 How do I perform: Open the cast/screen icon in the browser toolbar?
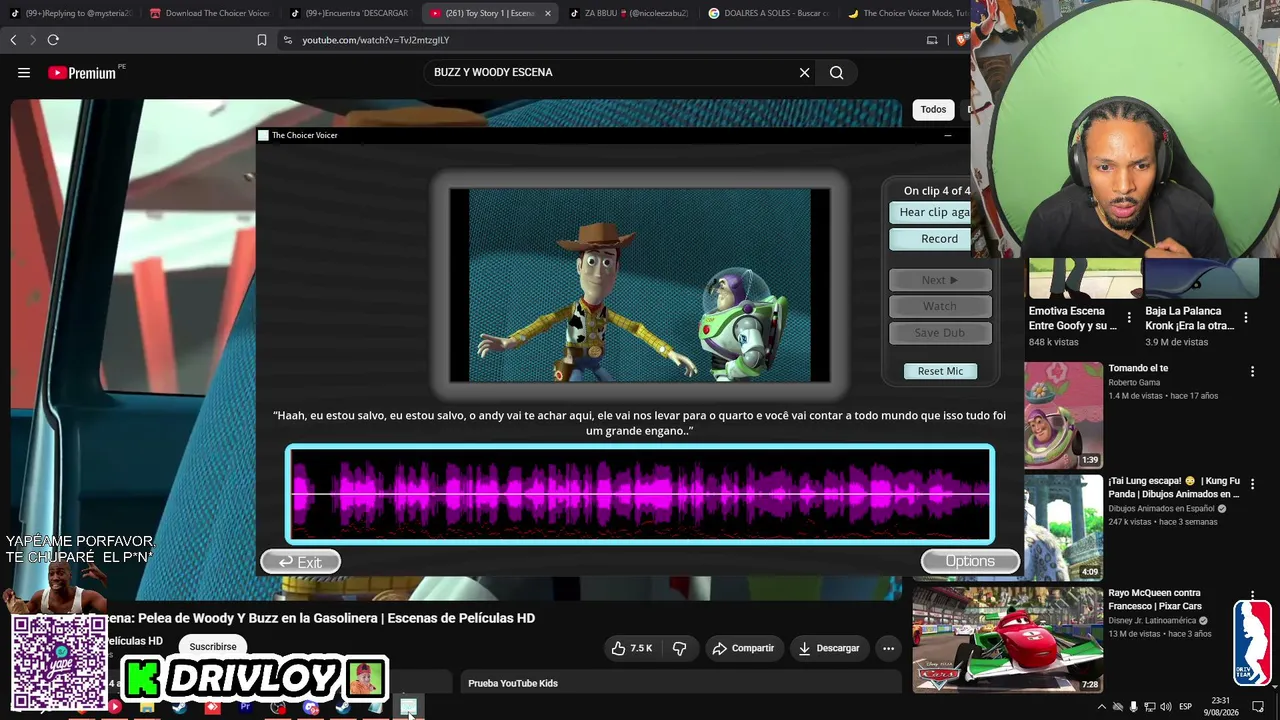(932, 40)
